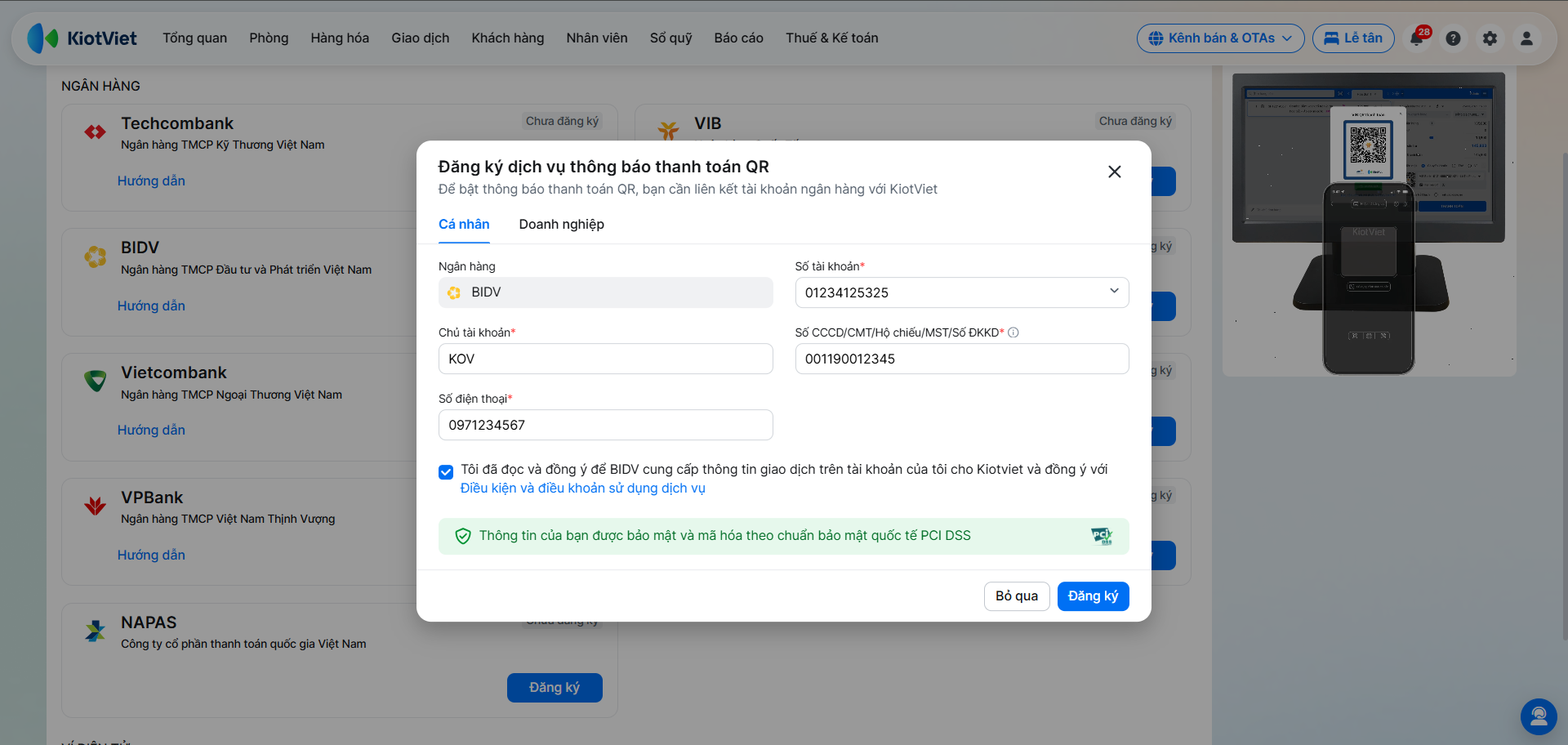Click the VPBank bank name text
Image resolution: width=1568 pixels, height=745 pixels.
[x=152, y=497]
